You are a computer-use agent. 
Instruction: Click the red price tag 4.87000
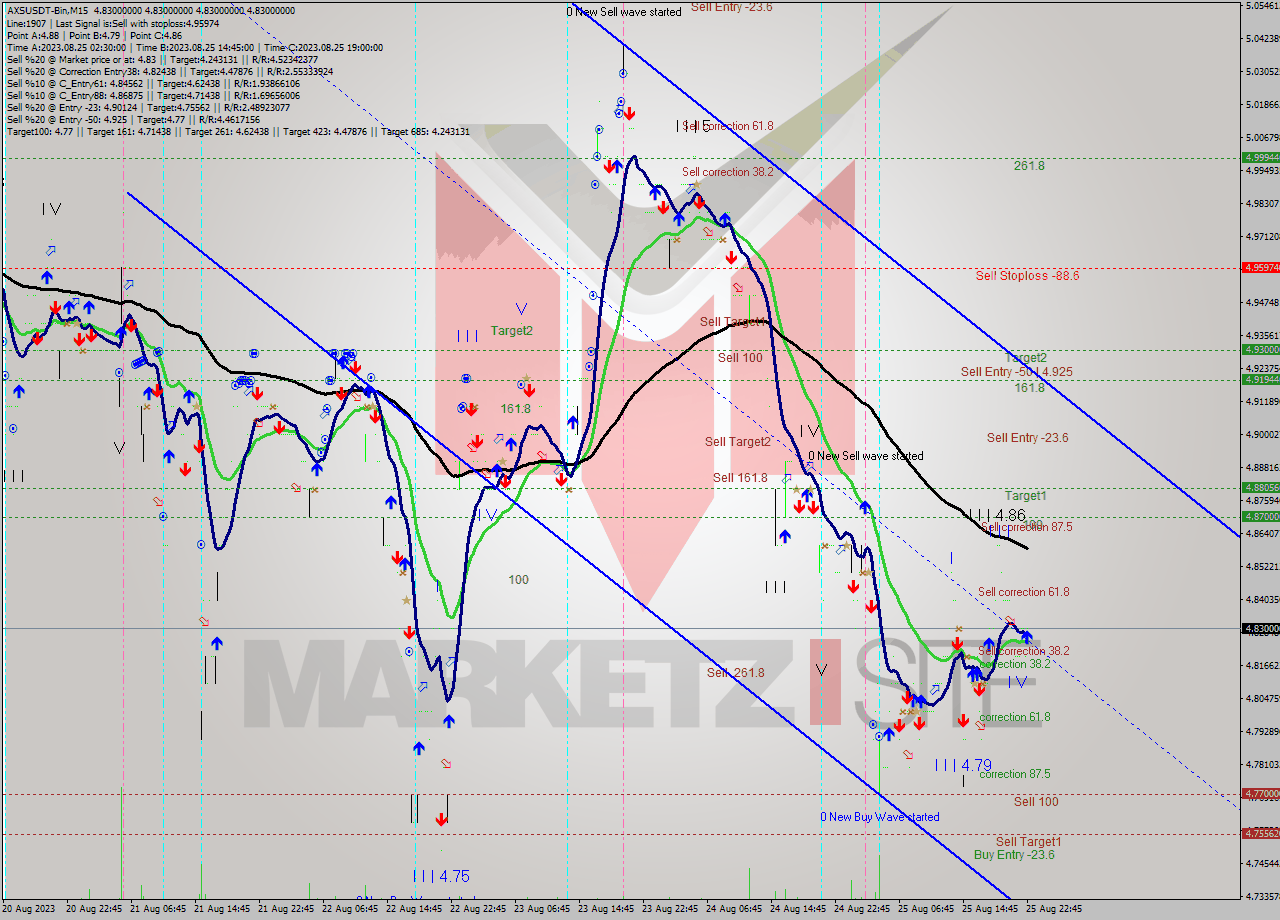pos(1260,516)
